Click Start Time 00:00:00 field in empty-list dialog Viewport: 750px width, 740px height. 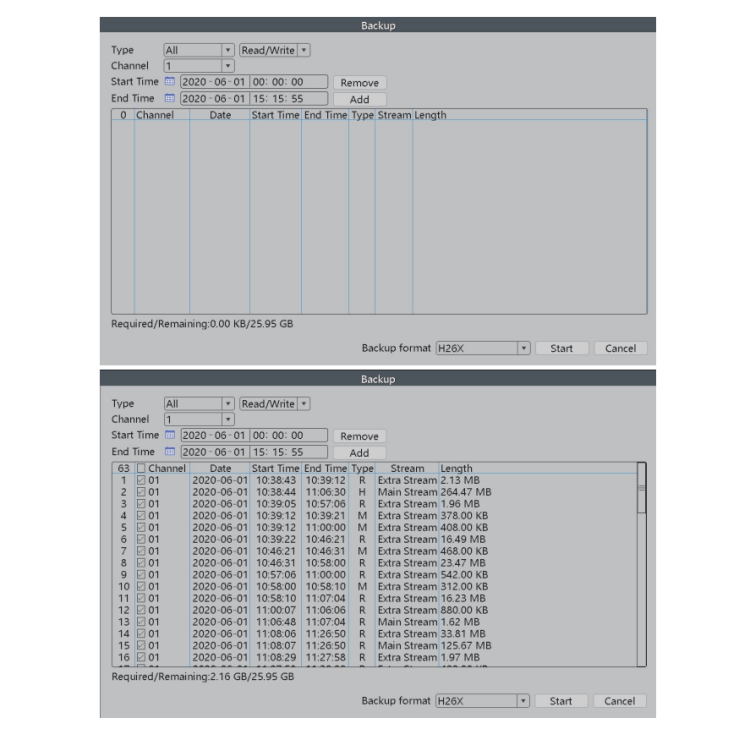pos(289,82)
